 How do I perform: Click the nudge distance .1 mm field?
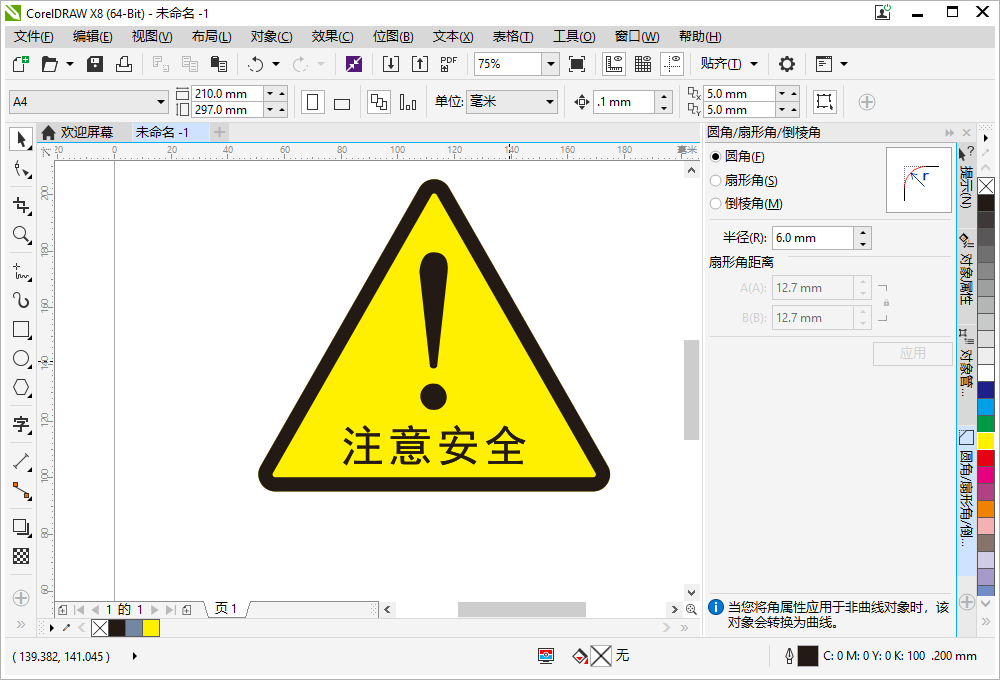[624, 102]
